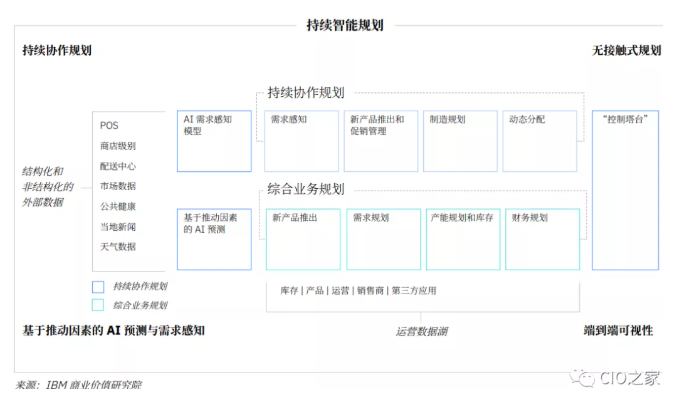Click the 运营数据湖 label
The width and height of the screenshot is (677, 393).
tap(422, 331)
